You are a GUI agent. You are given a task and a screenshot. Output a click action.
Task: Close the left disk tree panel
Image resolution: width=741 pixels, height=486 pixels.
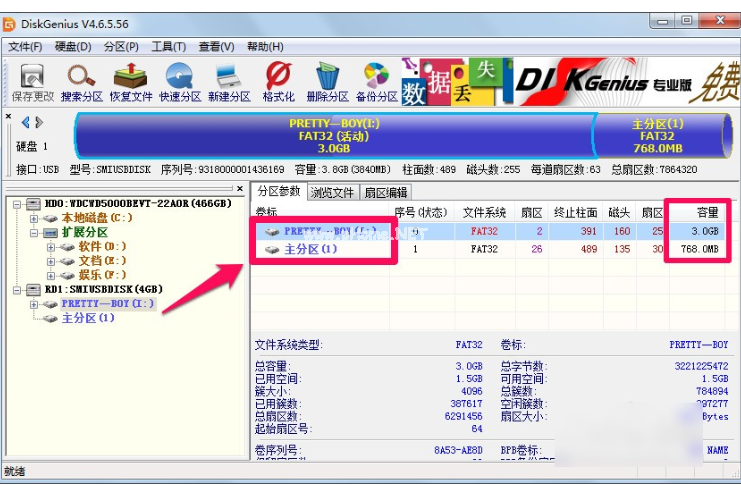tap(239, 188)
